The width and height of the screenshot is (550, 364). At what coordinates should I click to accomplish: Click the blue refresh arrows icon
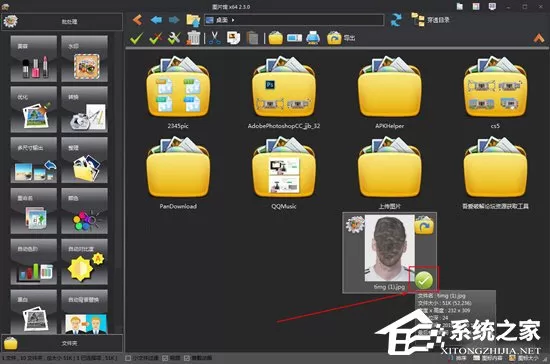(x=396, y=20)
